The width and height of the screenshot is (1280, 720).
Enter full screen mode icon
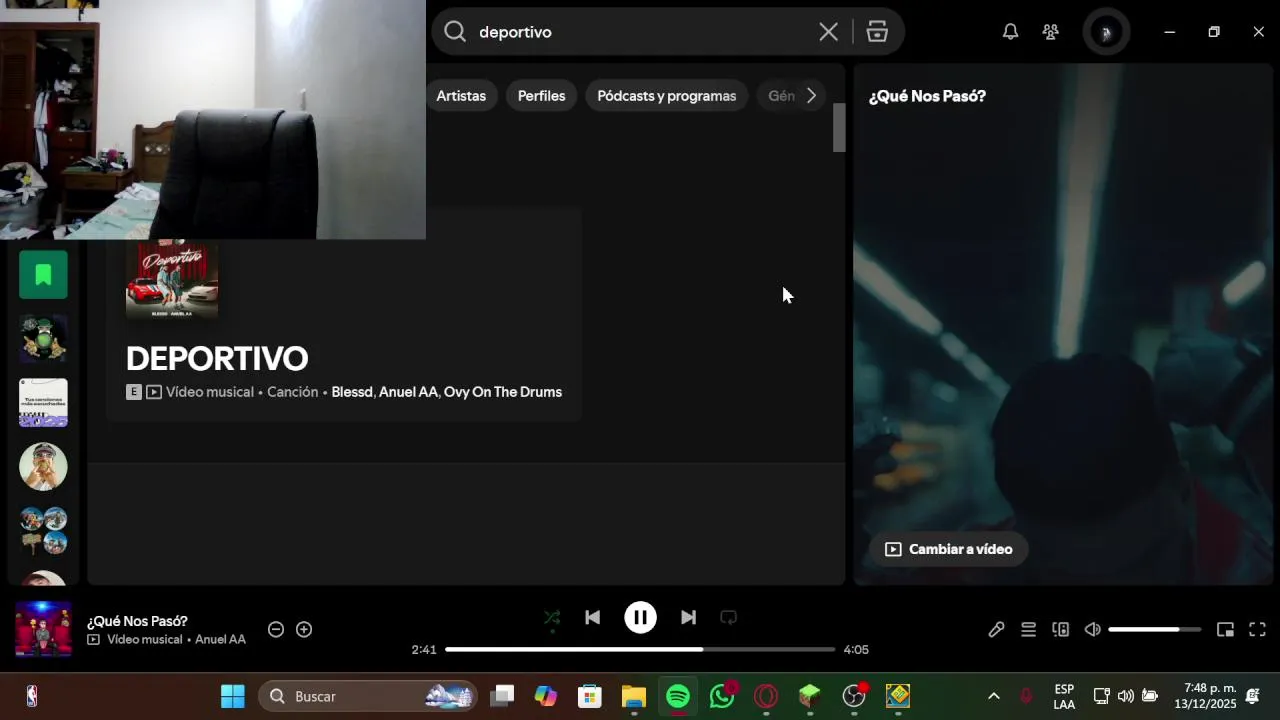(1257, 629)
